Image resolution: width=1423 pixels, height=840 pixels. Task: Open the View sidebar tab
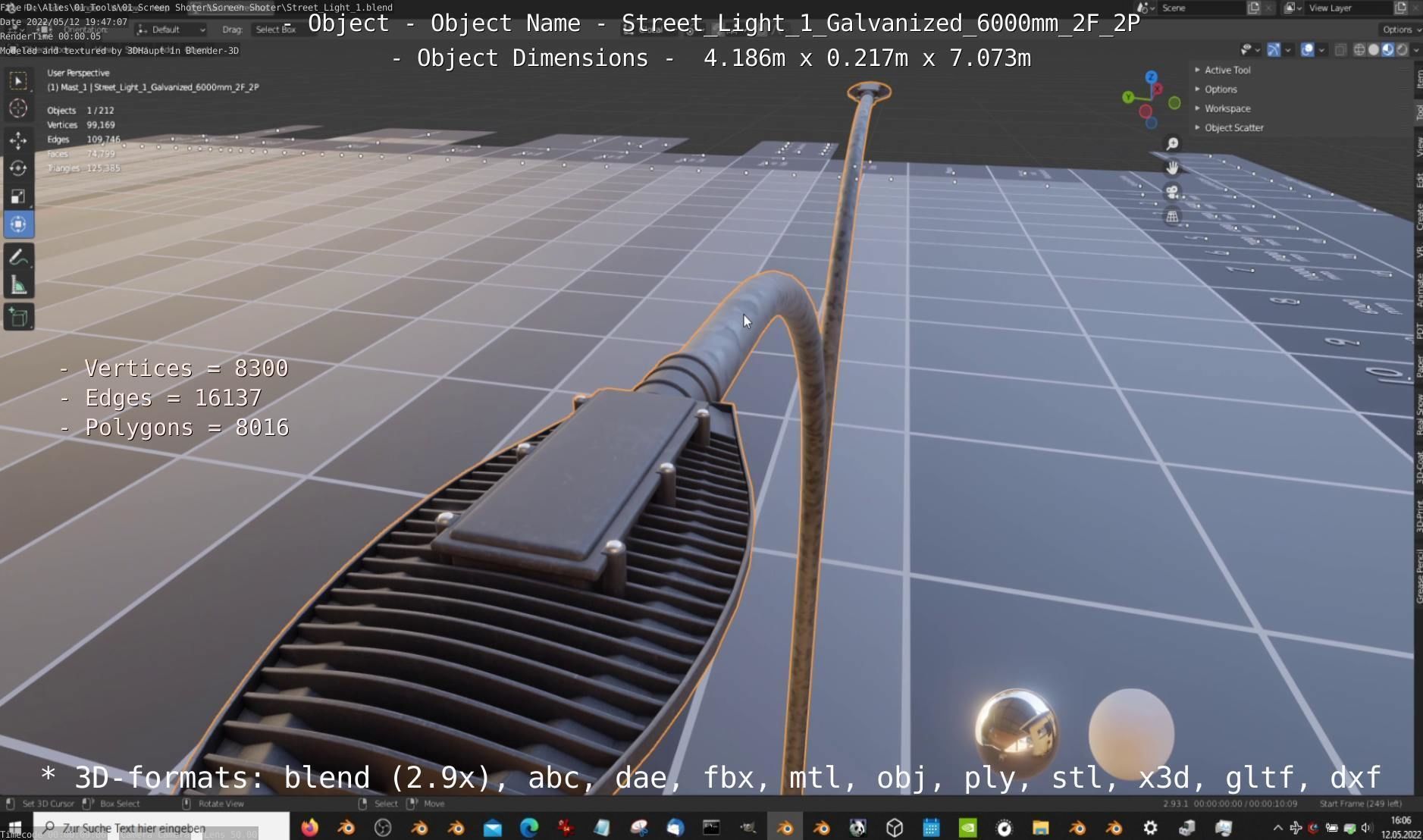[x=1418, y=147]
